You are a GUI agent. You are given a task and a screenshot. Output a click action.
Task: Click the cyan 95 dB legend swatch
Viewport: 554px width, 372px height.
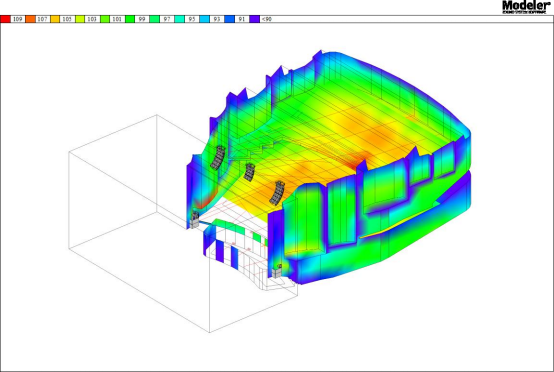(x=180, y=19)
